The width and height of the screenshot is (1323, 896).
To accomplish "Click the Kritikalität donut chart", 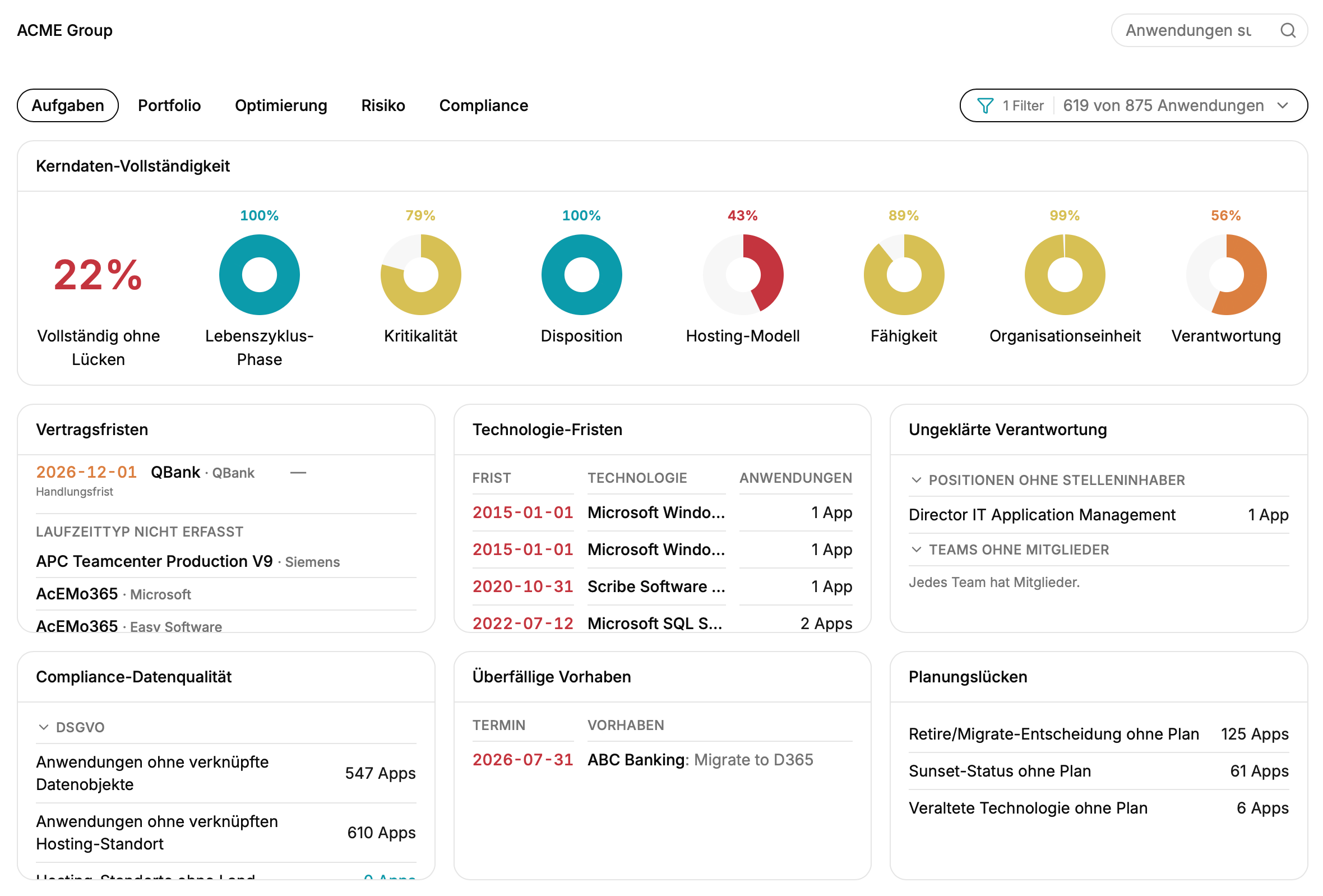I will point(420,274).
